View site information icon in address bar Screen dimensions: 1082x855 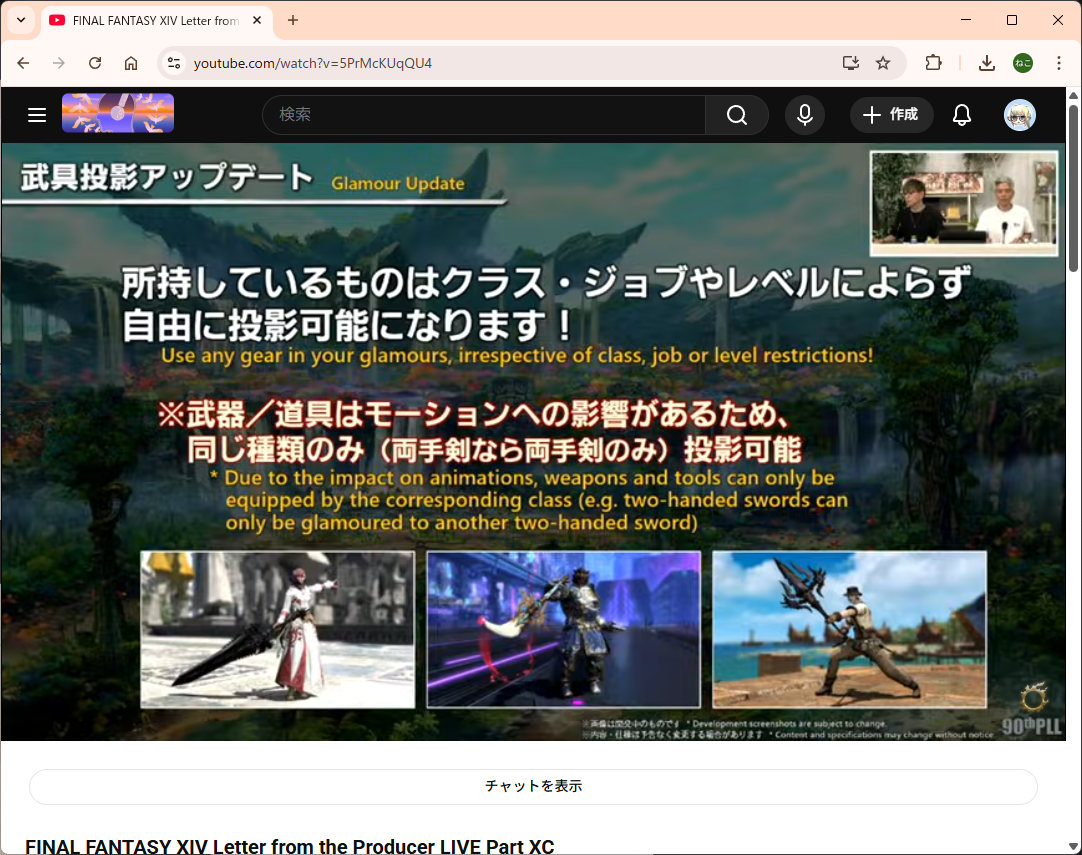point(174,63)
